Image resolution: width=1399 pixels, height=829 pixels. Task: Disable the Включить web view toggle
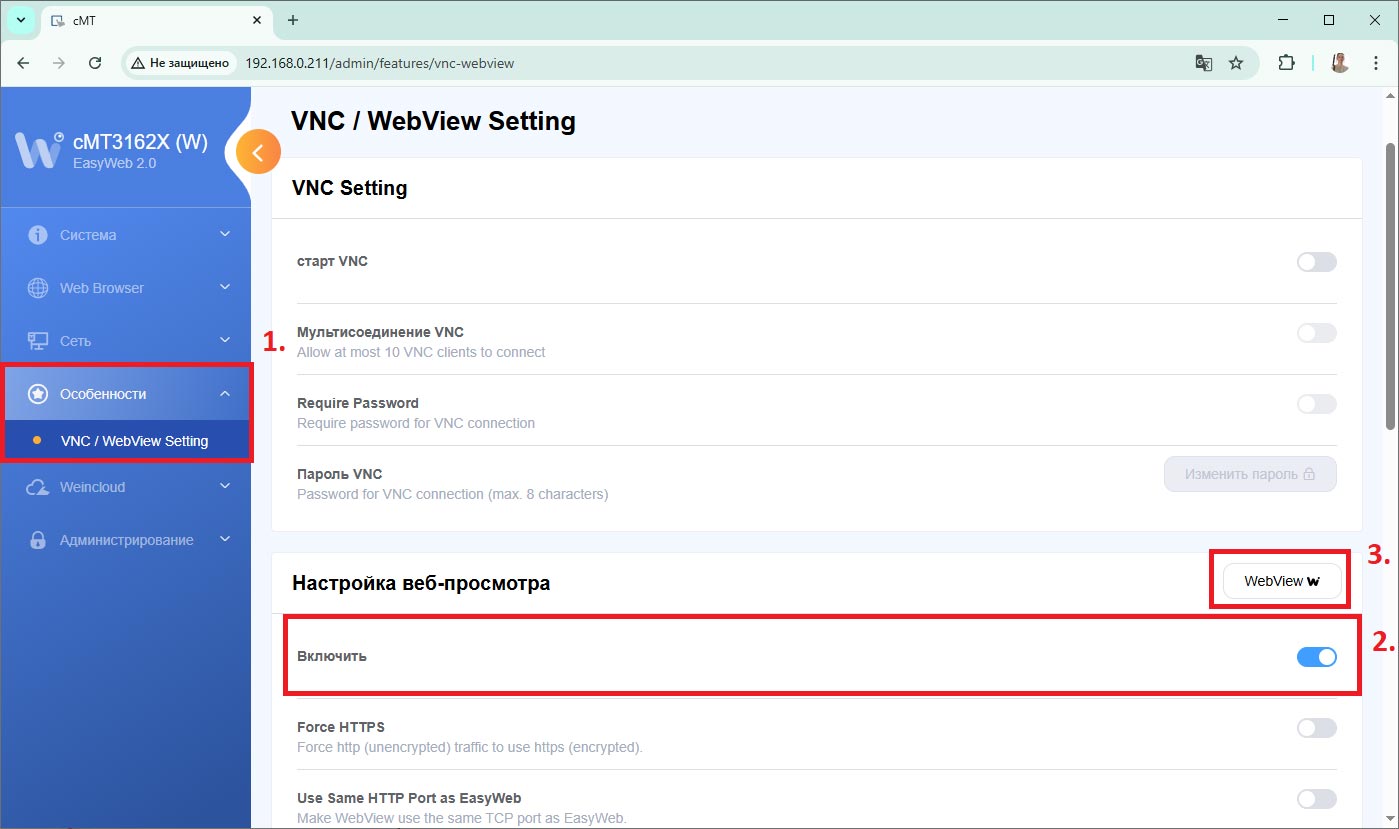click(x=1316, y=657)
